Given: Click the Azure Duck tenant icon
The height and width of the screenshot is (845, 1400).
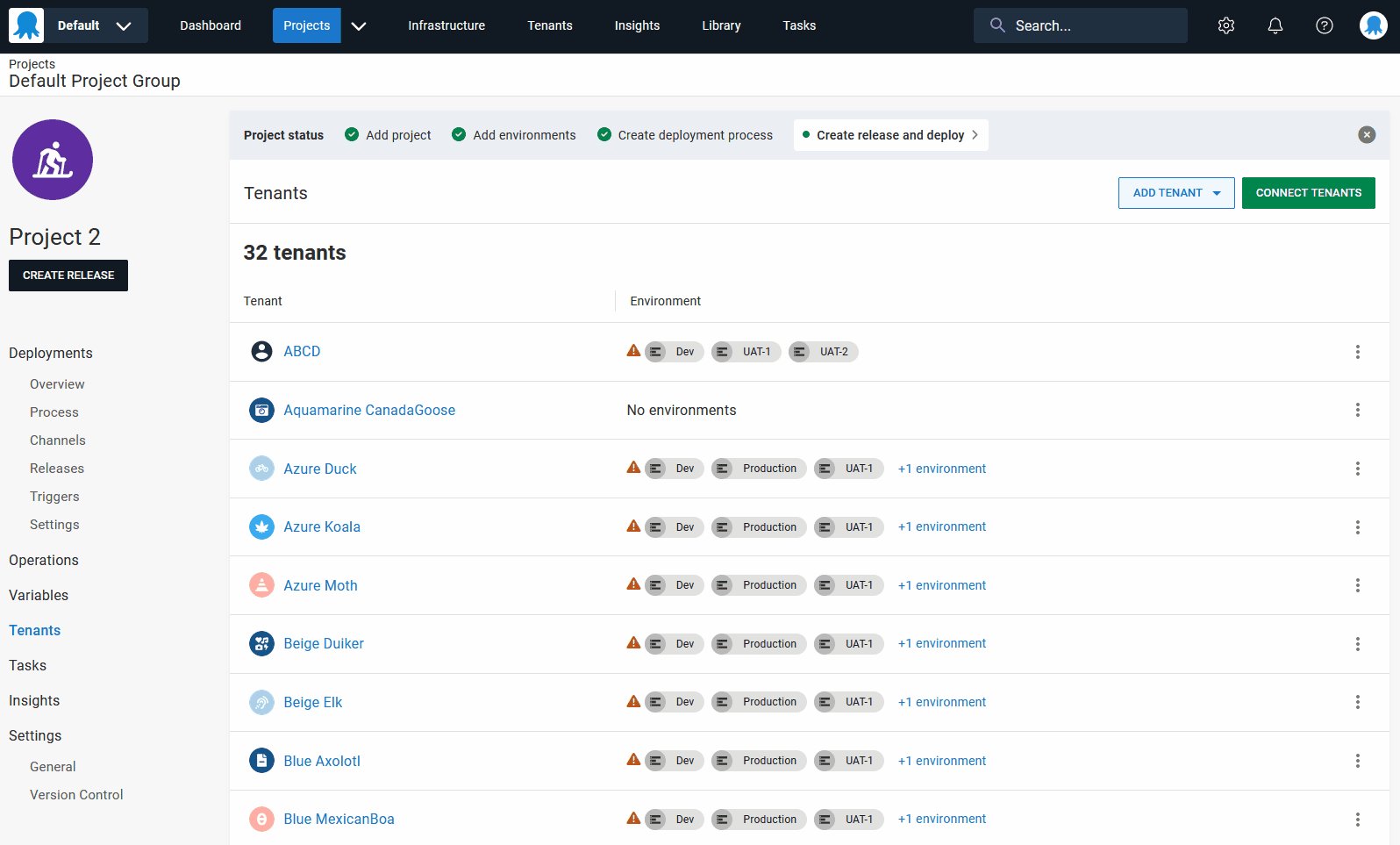Looking at the screenshot, I should [x=261, y=469].
